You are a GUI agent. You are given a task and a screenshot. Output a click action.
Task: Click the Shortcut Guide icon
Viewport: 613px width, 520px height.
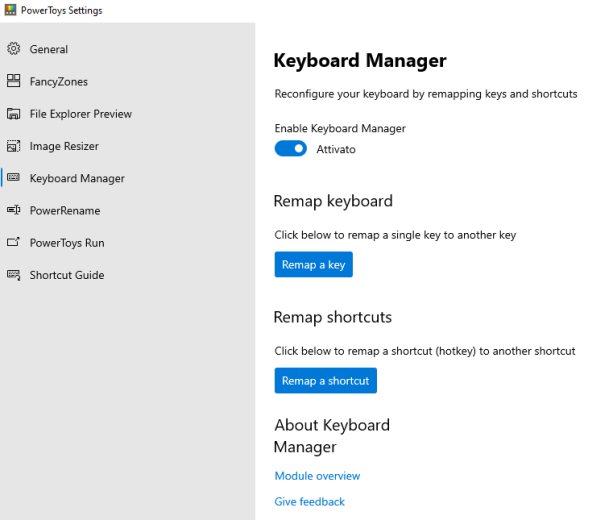pyautogui.click(x=14, y=275)
